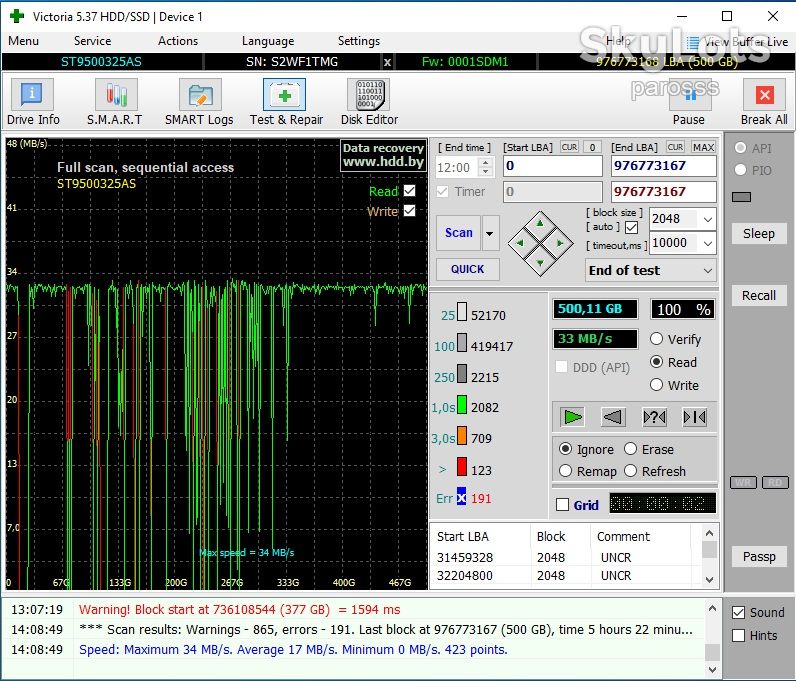
Task: Click the down arrow of the diamond navigator
Action: pos(540,263)
